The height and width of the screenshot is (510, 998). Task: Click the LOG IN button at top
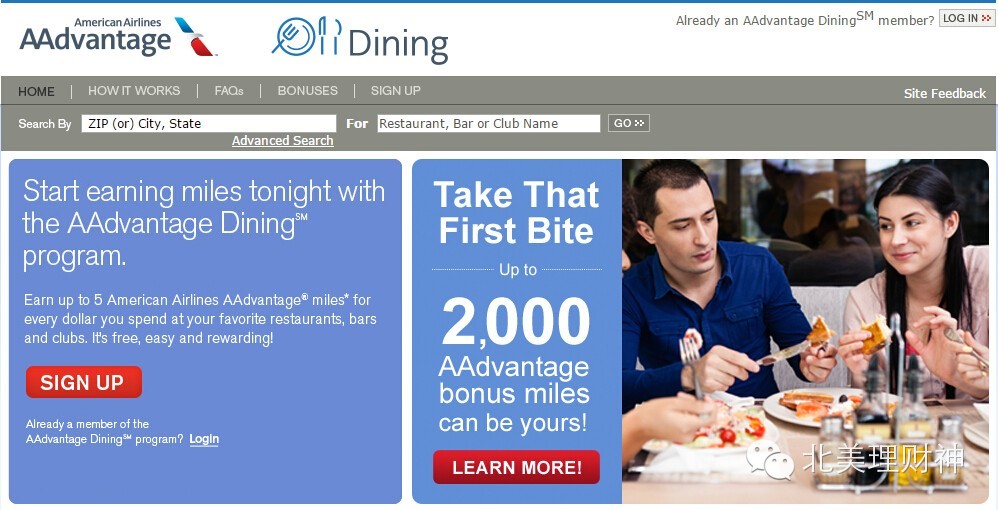[x=965, y=18]
